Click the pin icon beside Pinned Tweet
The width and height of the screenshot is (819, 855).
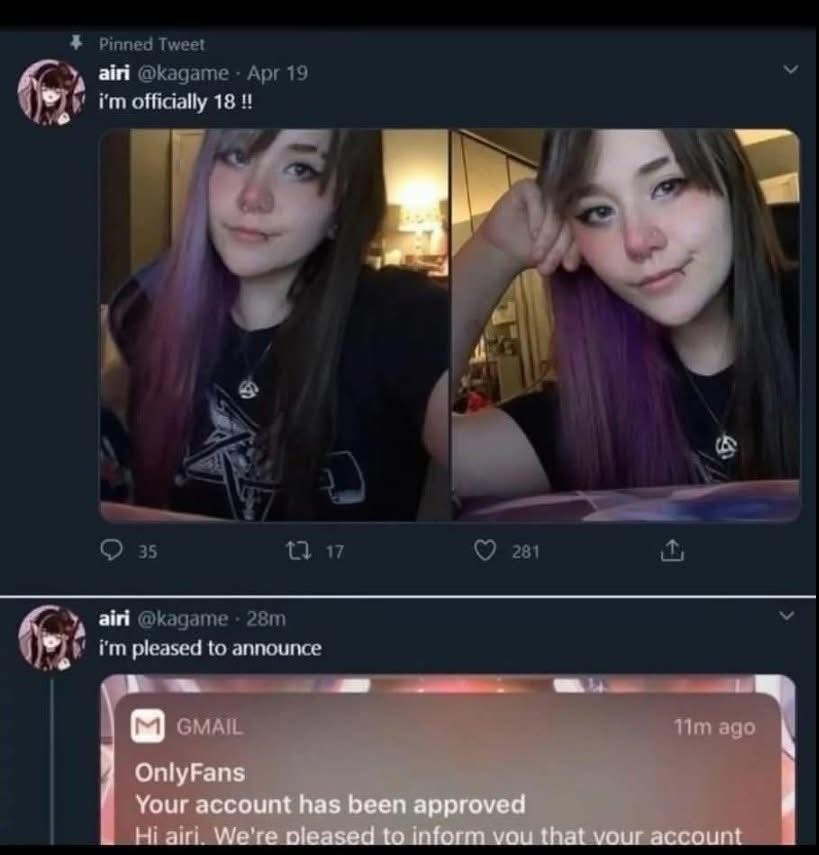click(x=77, y=43)
